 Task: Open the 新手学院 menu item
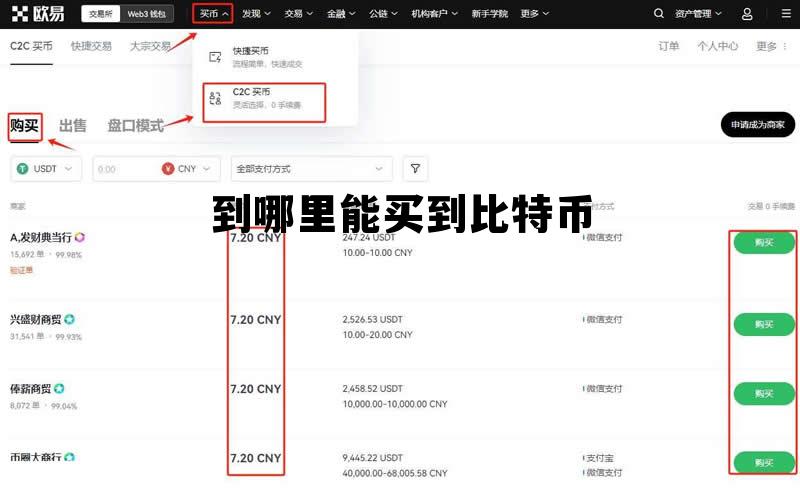489,14
